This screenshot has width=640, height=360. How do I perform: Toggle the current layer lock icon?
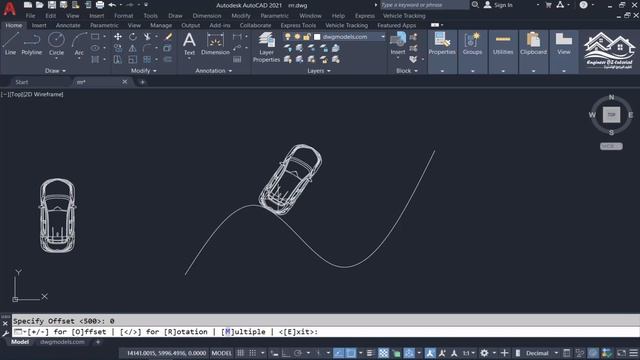307,37
